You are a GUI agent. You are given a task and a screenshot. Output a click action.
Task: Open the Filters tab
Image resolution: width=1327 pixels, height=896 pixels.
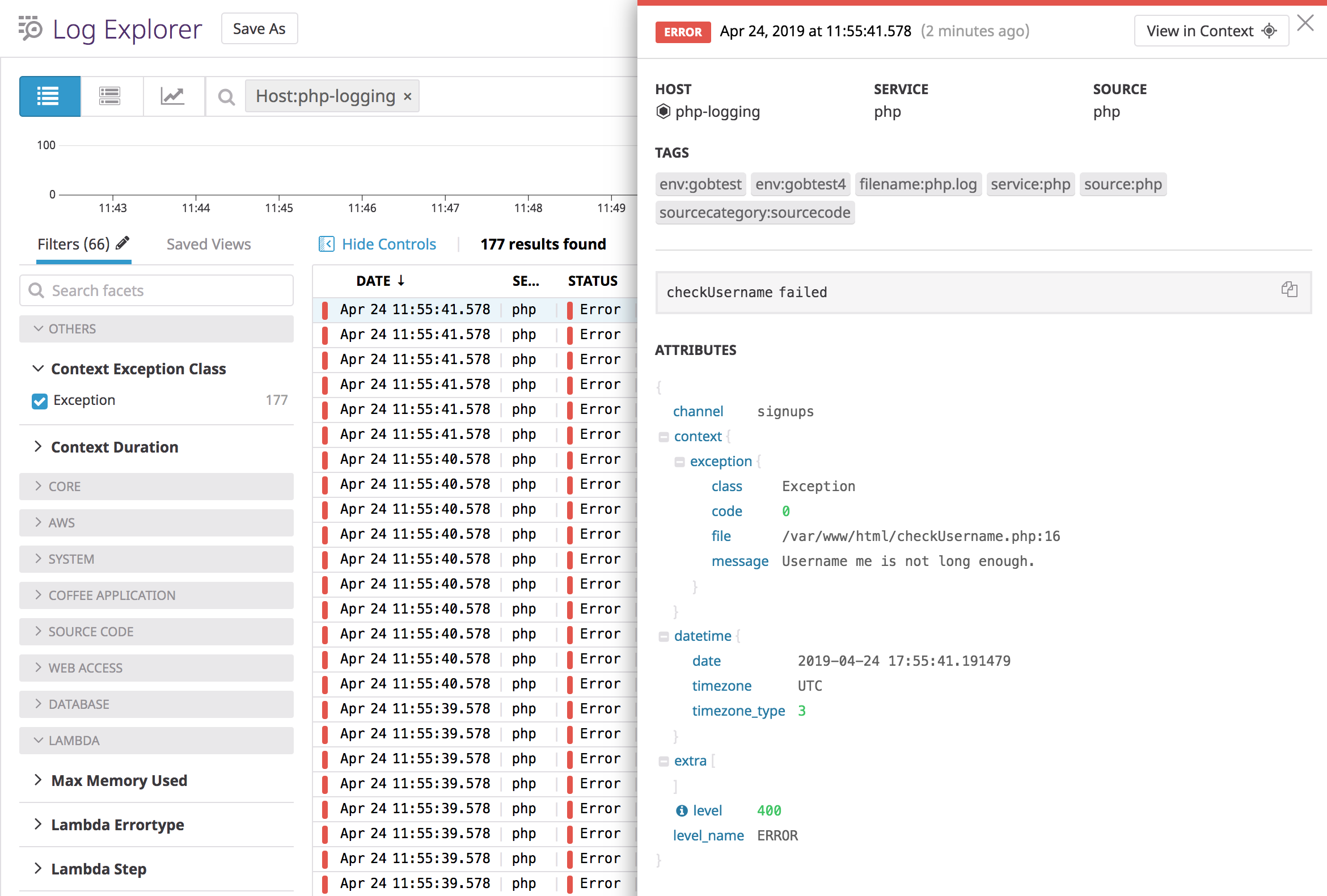(74, 244)
